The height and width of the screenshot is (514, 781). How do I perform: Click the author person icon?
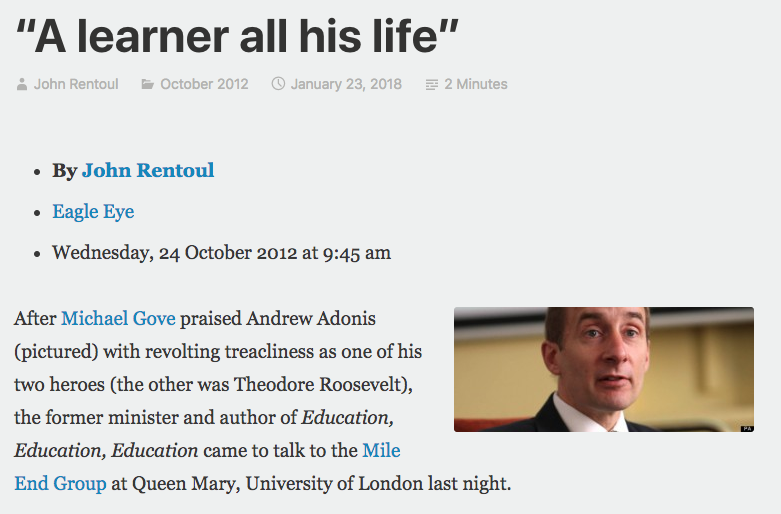pyautogui.click(x=21, y=84)
